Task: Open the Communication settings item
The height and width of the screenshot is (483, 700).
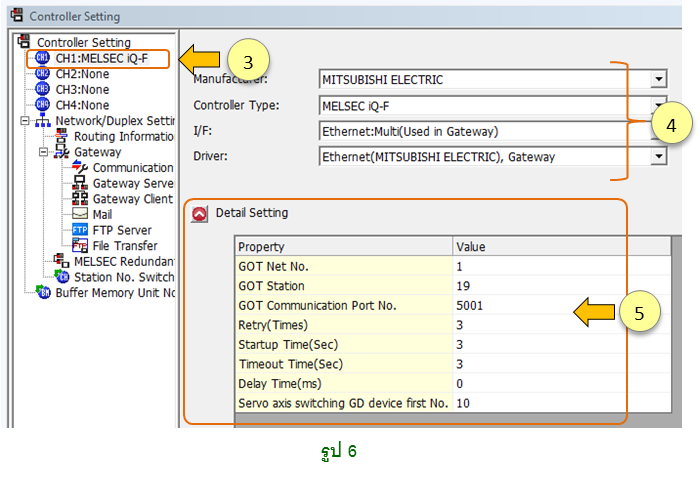Action: pos(133,168)
